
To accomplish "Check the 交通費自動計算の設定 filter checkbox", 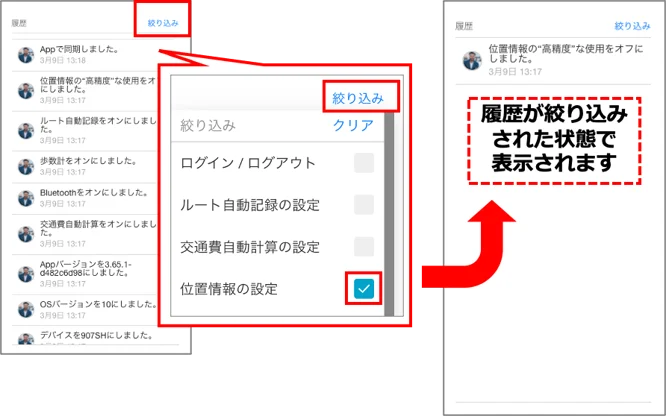I will coord(364,246).
